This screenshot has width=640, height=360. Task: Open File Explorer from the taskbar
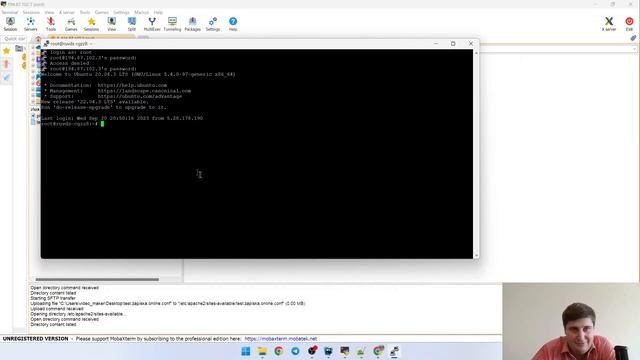[x=262, y=351]
